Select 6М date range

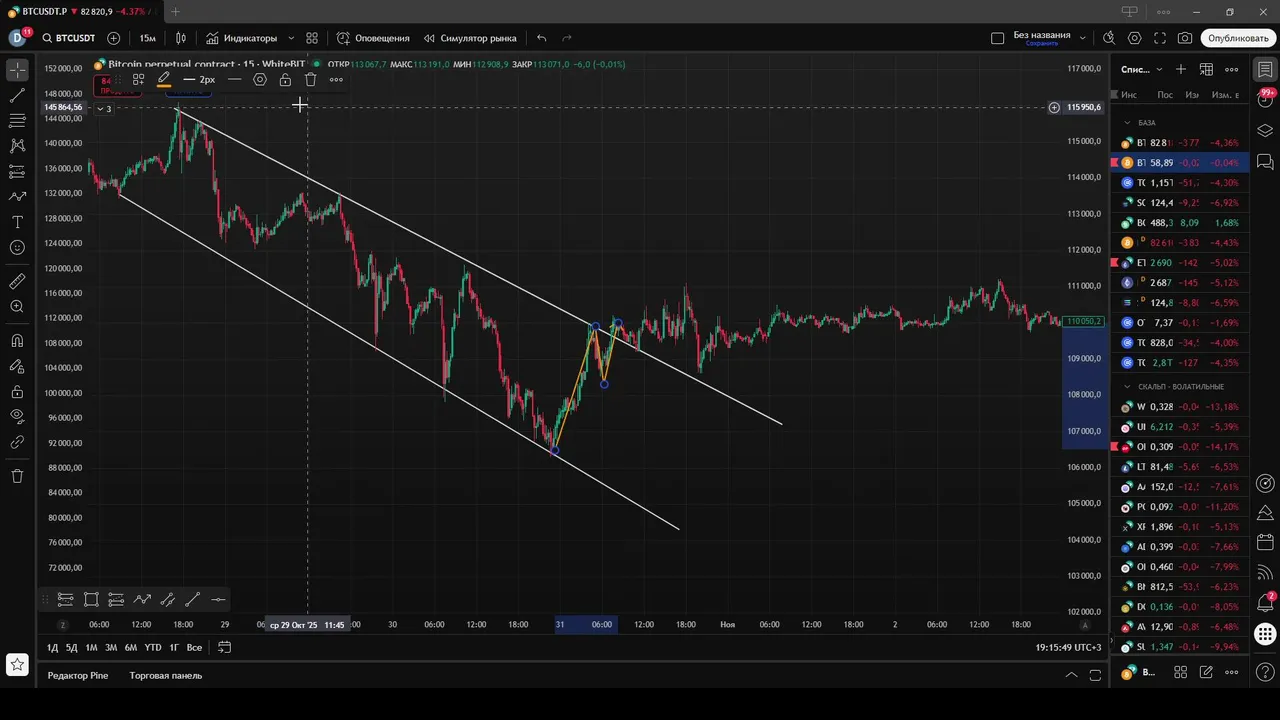coord(130,647)
